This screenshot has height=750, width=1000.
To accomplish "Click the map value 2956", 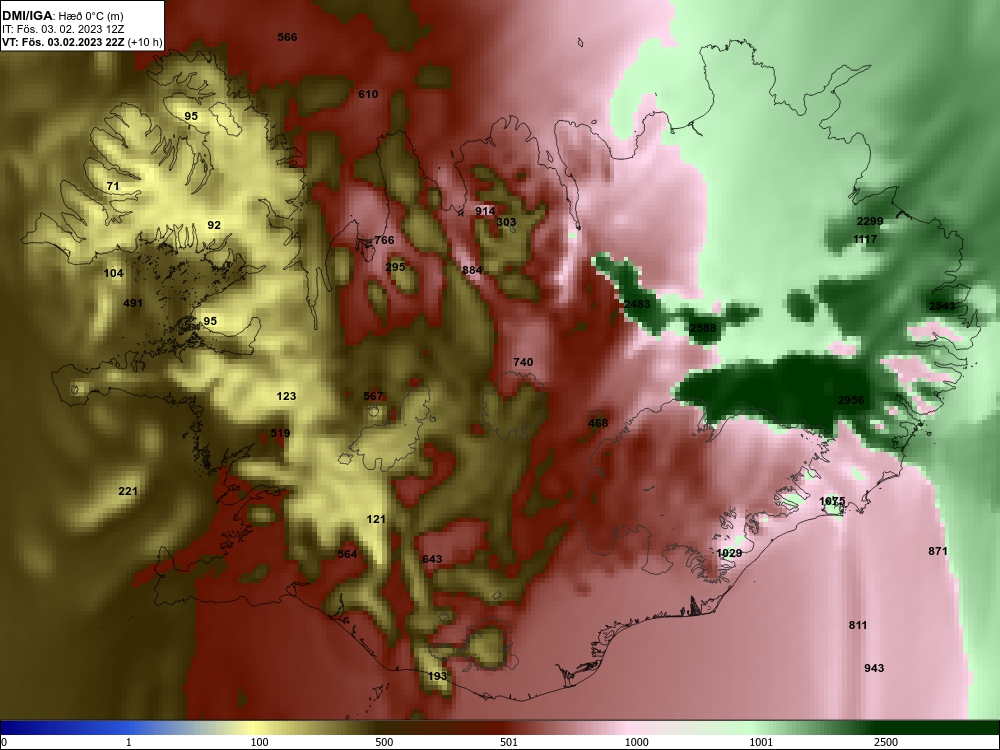I will click(x=851, y=400).
